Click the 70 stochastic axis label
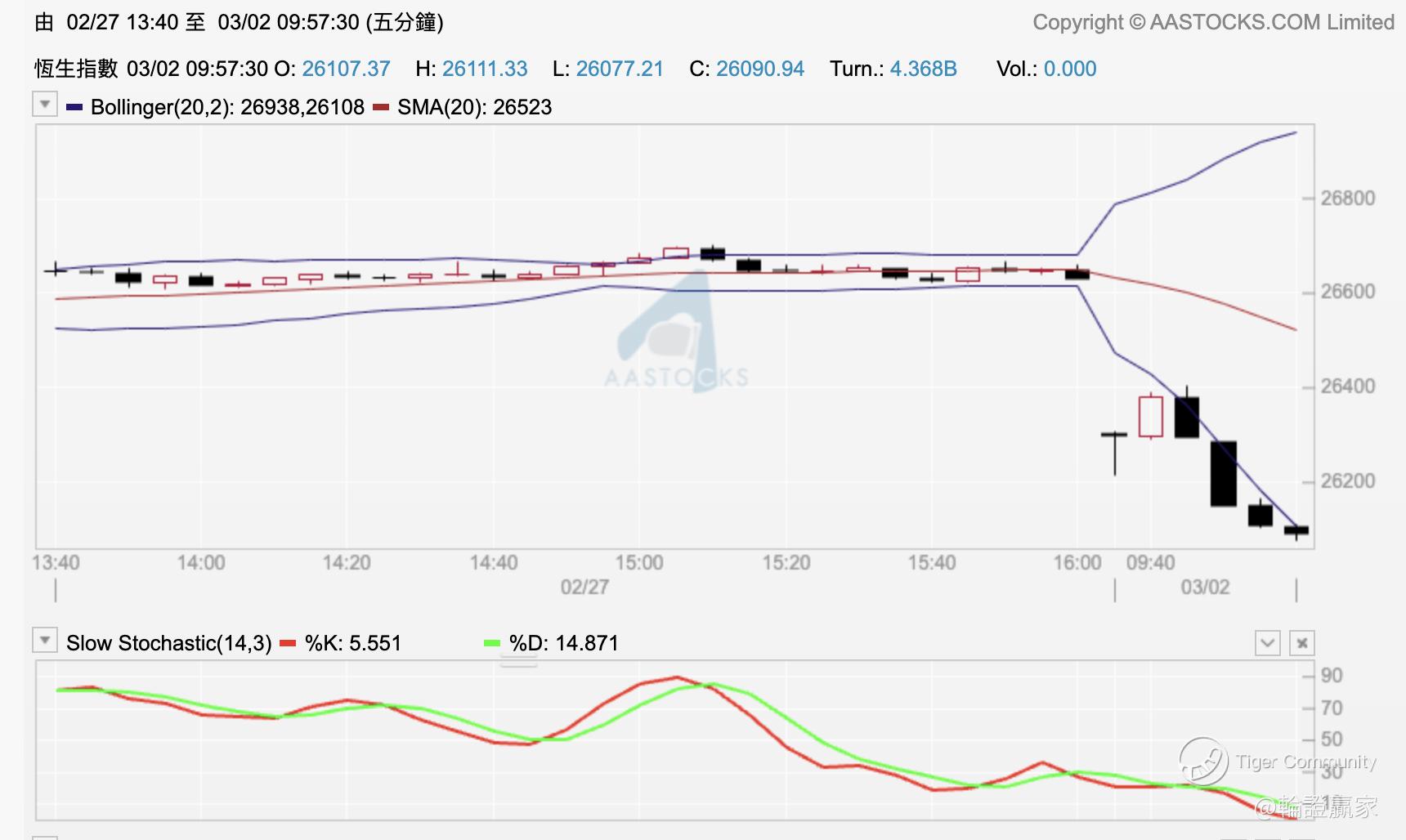 pyautogui.click(x=1332, y=708)
